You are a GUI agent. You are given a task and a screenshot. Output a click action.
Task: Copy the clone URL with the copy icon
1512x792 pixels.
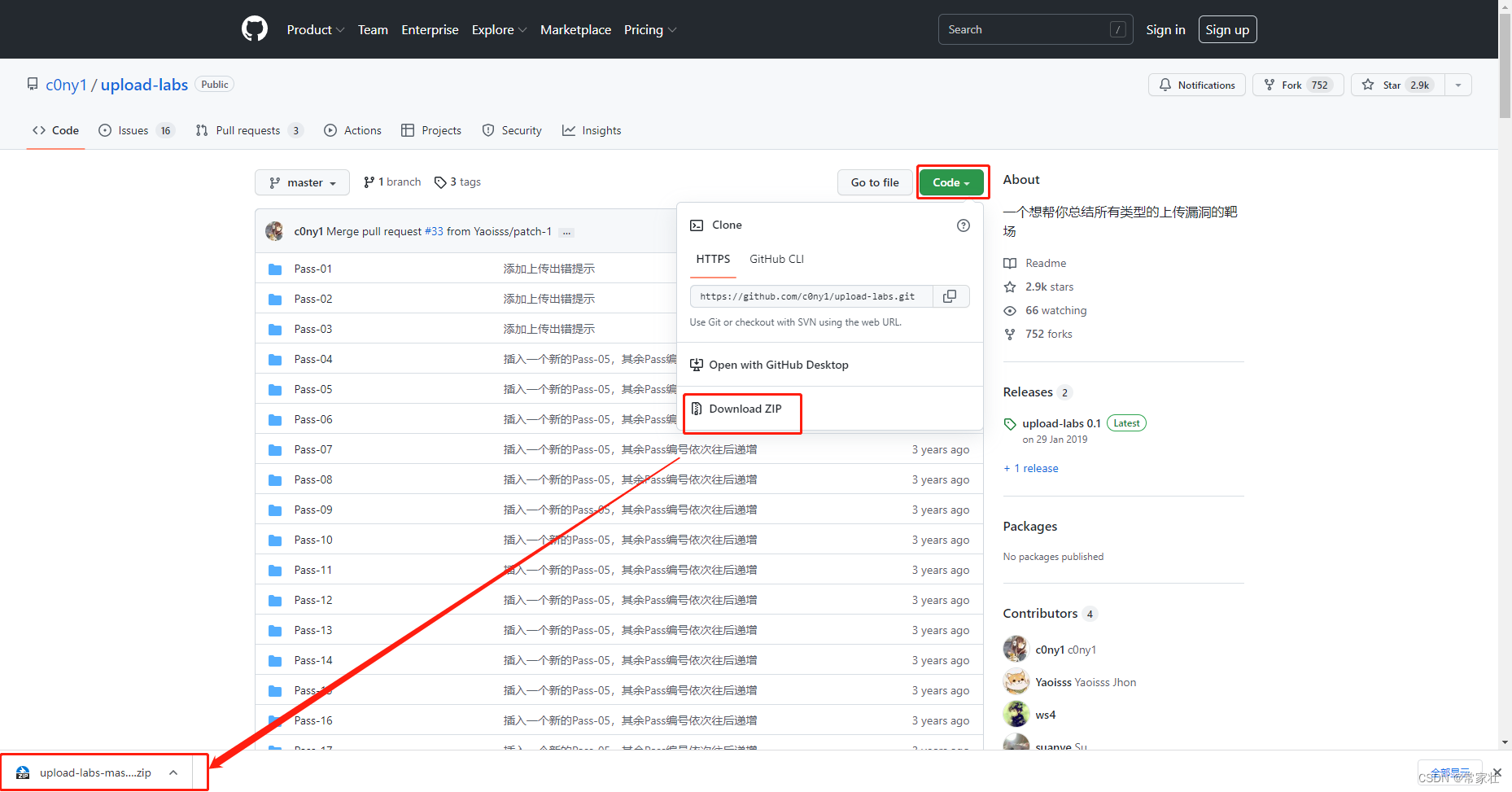(x=950, y=296)
